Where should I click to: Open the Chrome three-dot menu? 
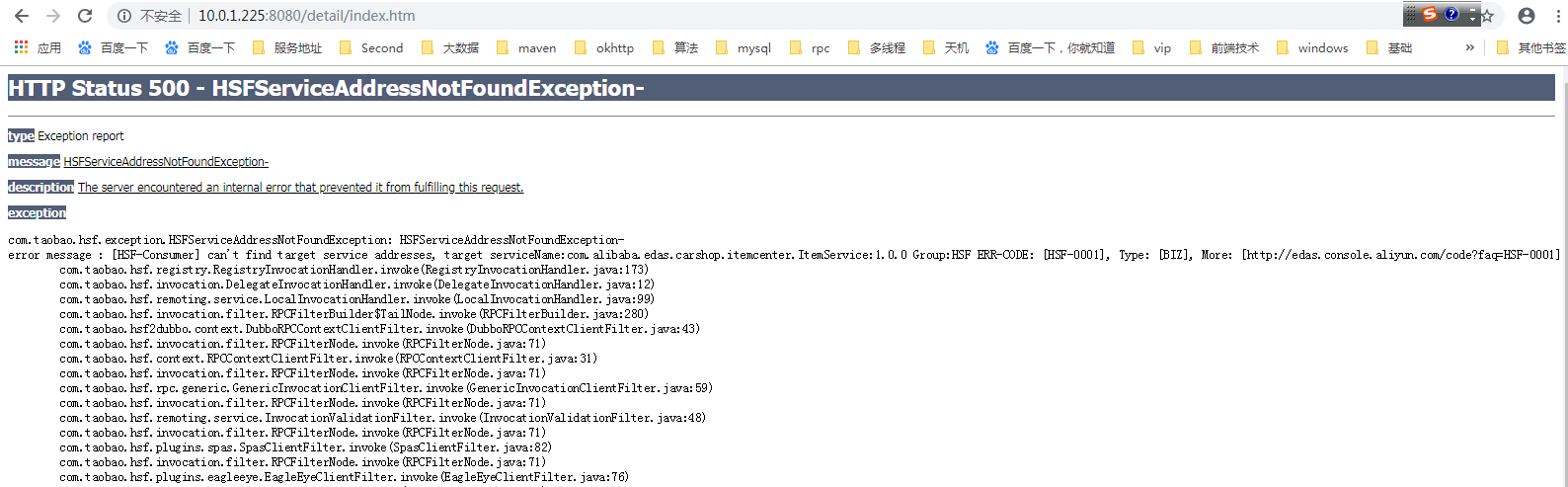coord(1557,16)
